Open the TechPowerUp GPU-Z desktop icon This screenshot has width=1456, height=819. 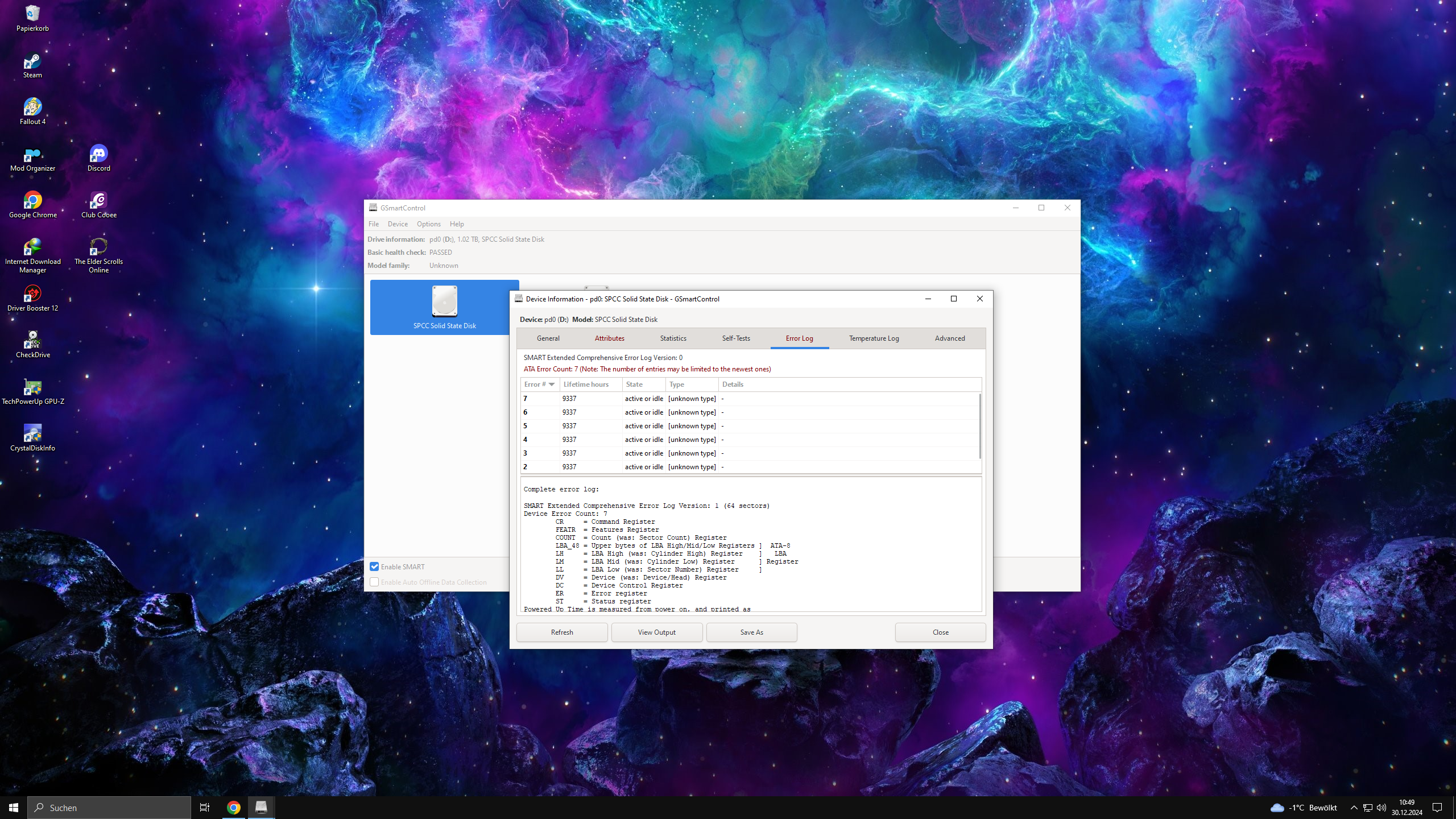32,390
